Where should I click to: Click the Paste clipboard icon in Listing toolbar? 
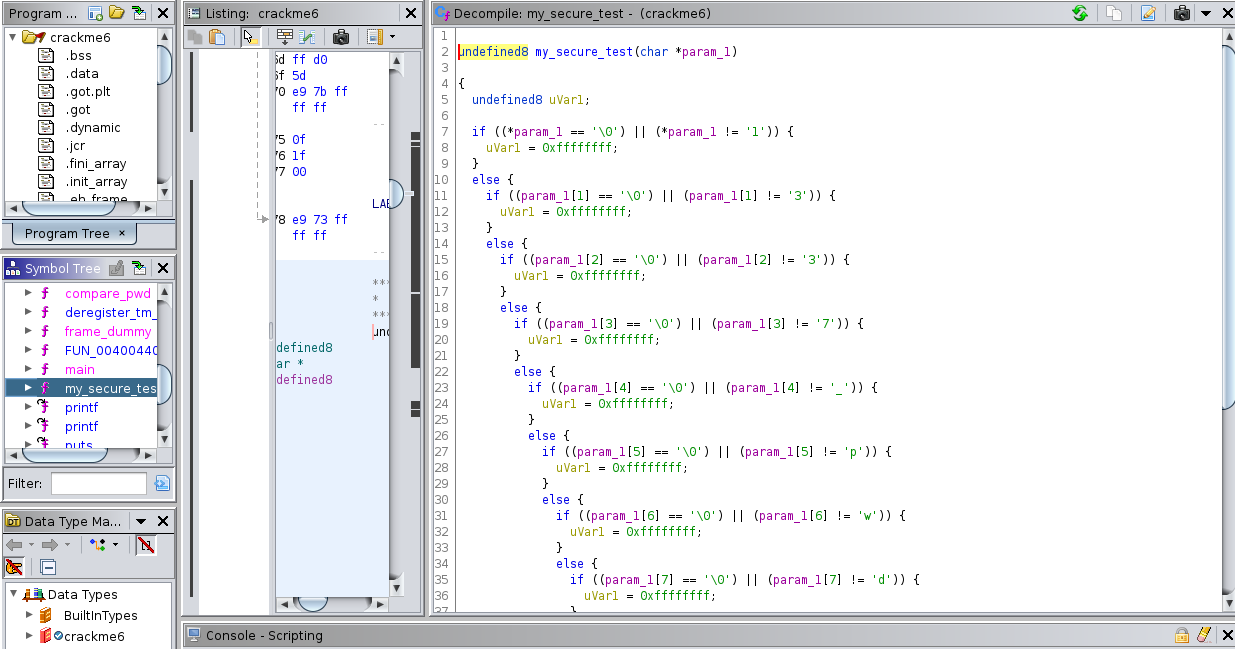click(216, 37)
